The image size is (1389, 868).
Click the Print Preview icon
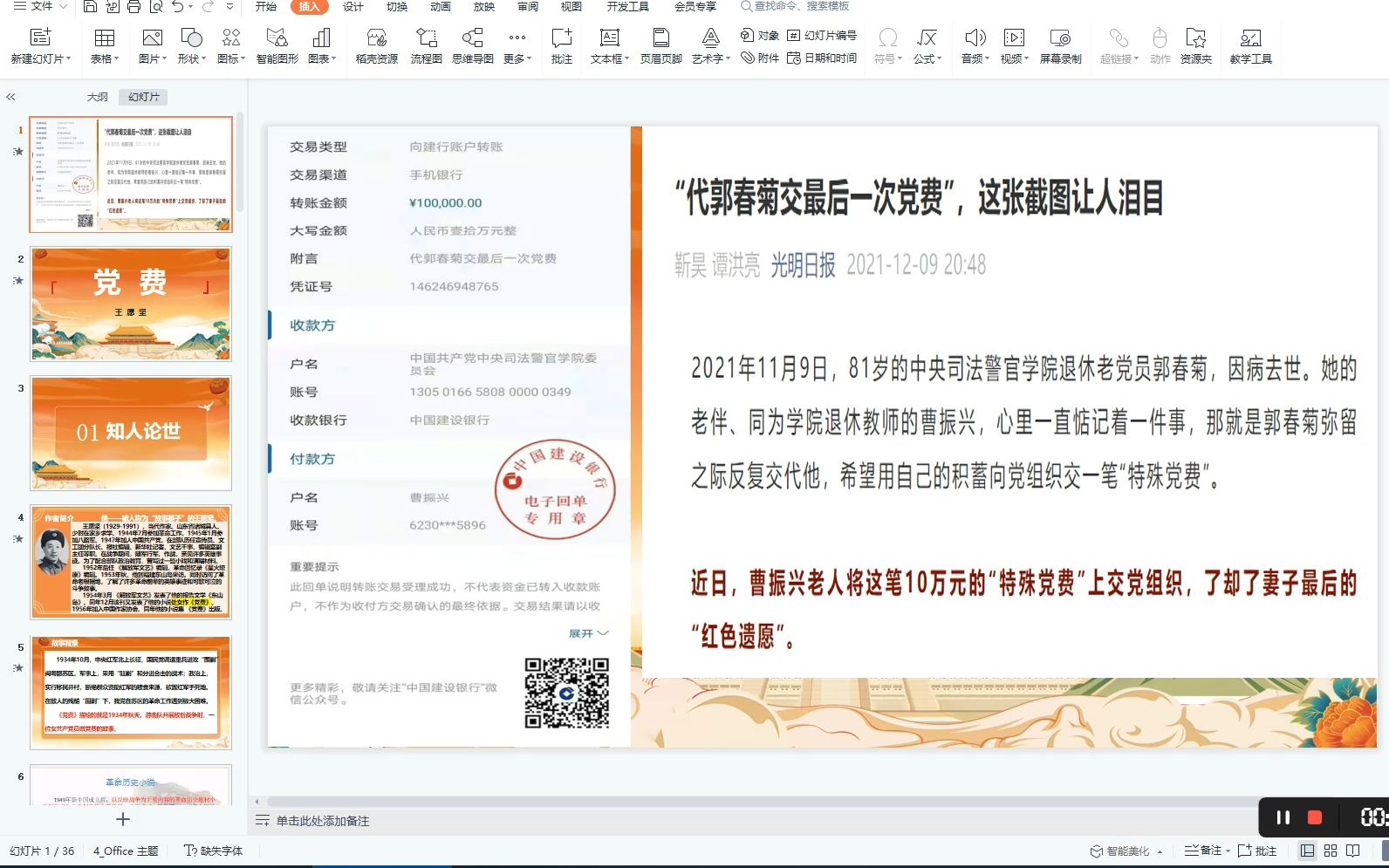(x=155, y=6)
